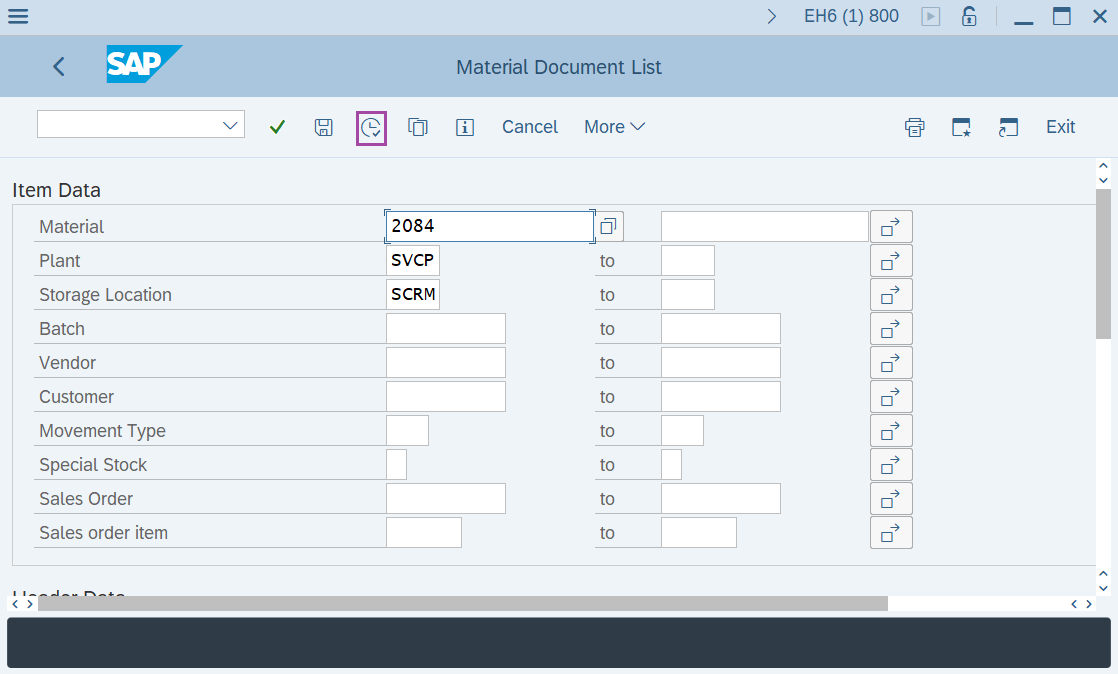Execute the report via the highlighted clock icon
The image size is (1118, 674).
tap(370, 127)
